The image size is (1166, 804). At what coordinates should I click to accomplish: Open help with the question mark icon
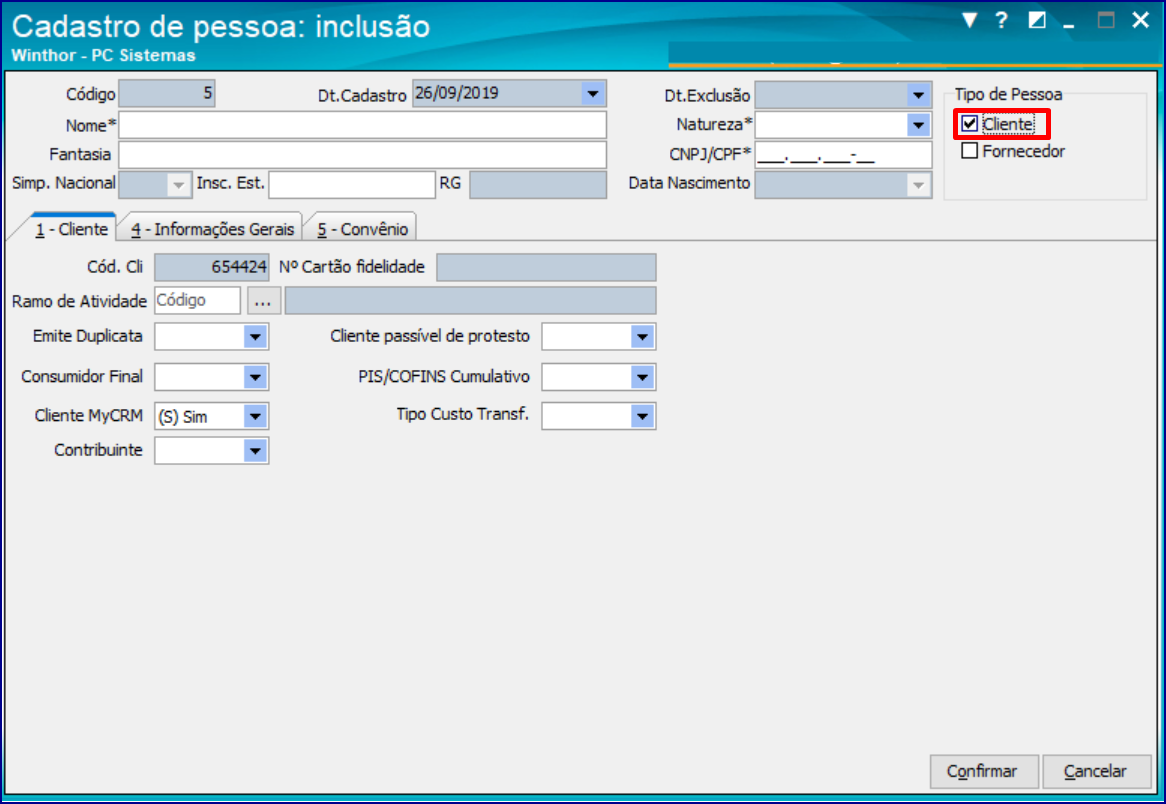(x=1001, y=20)
